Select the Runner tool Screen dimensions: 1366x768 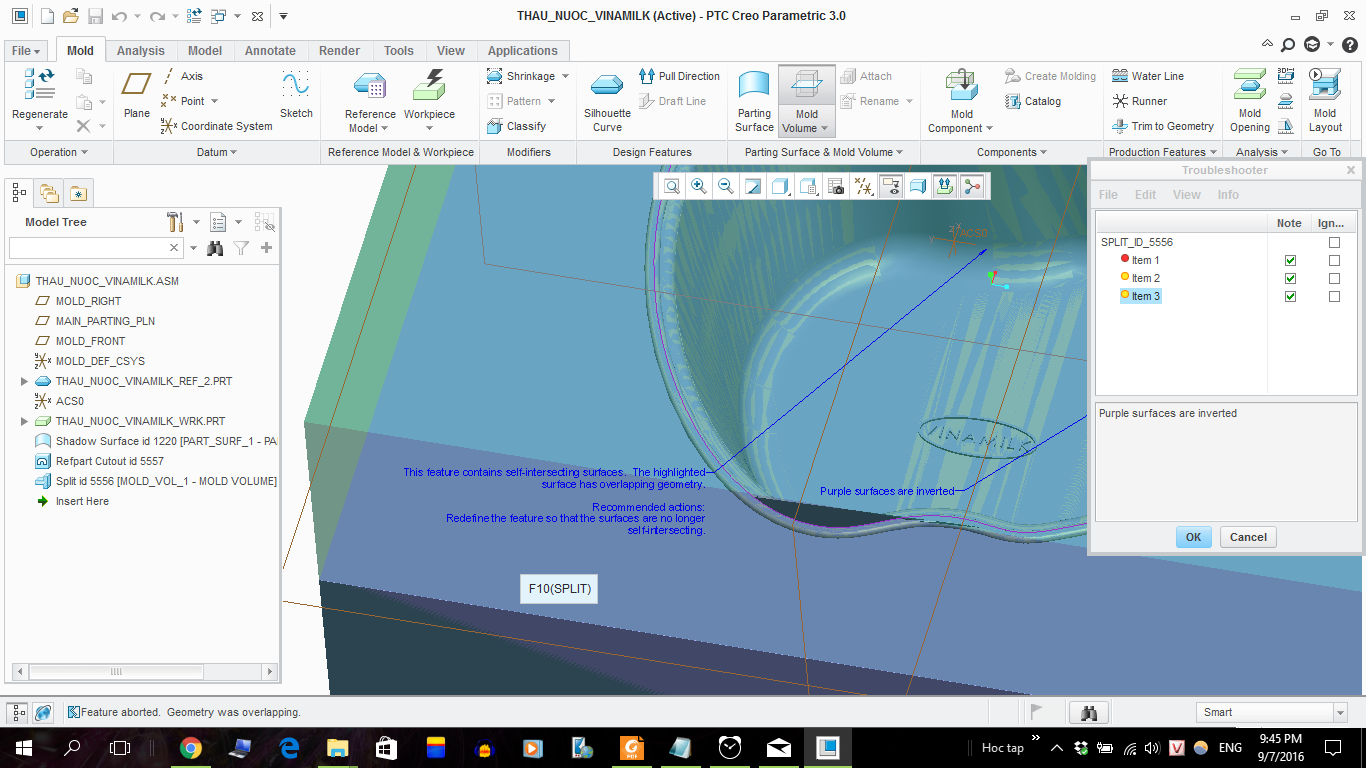(1140, 101)
